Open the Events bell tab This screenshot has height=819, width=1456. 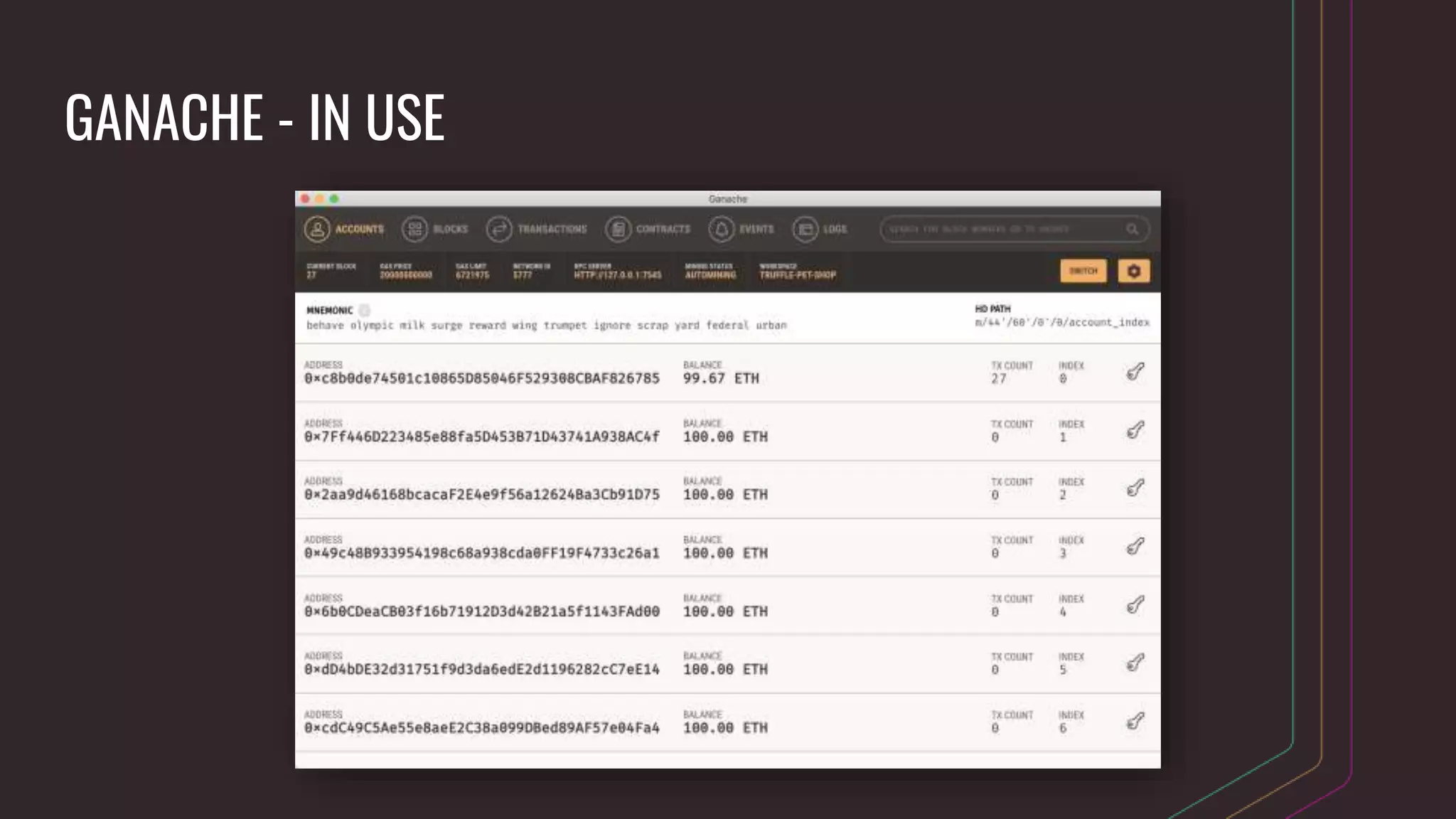coord(741,229)
